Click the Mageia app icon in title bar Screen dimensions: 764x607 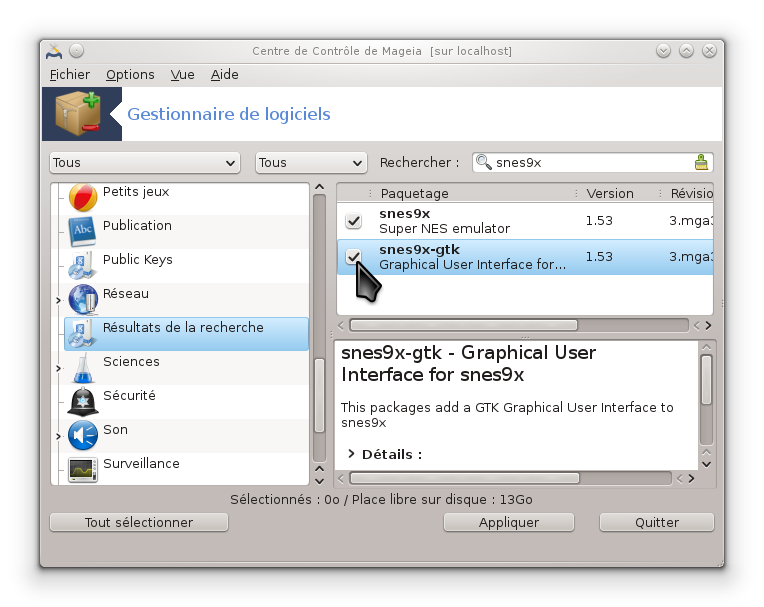pyautogui.click(x=54, y=51)
